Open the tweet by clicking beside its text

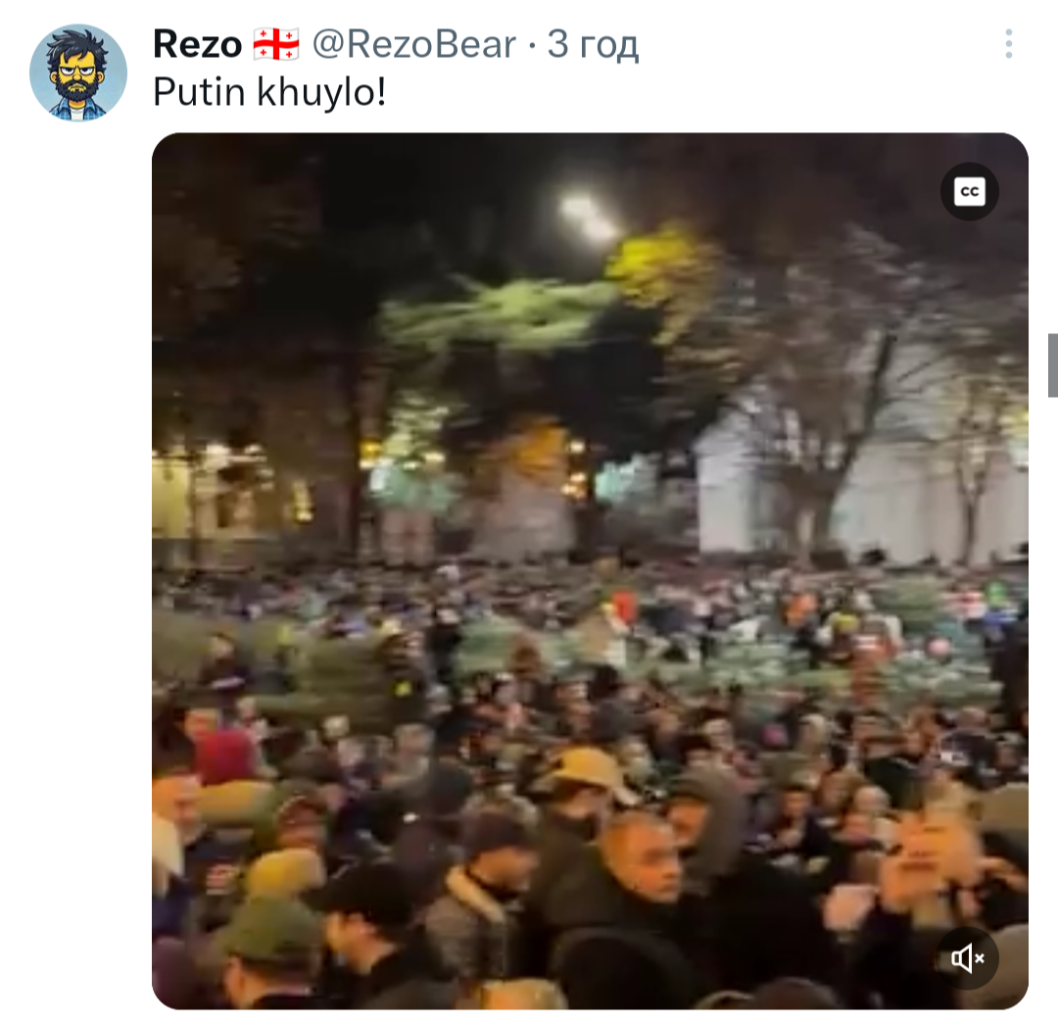click(x=675, y=92)
